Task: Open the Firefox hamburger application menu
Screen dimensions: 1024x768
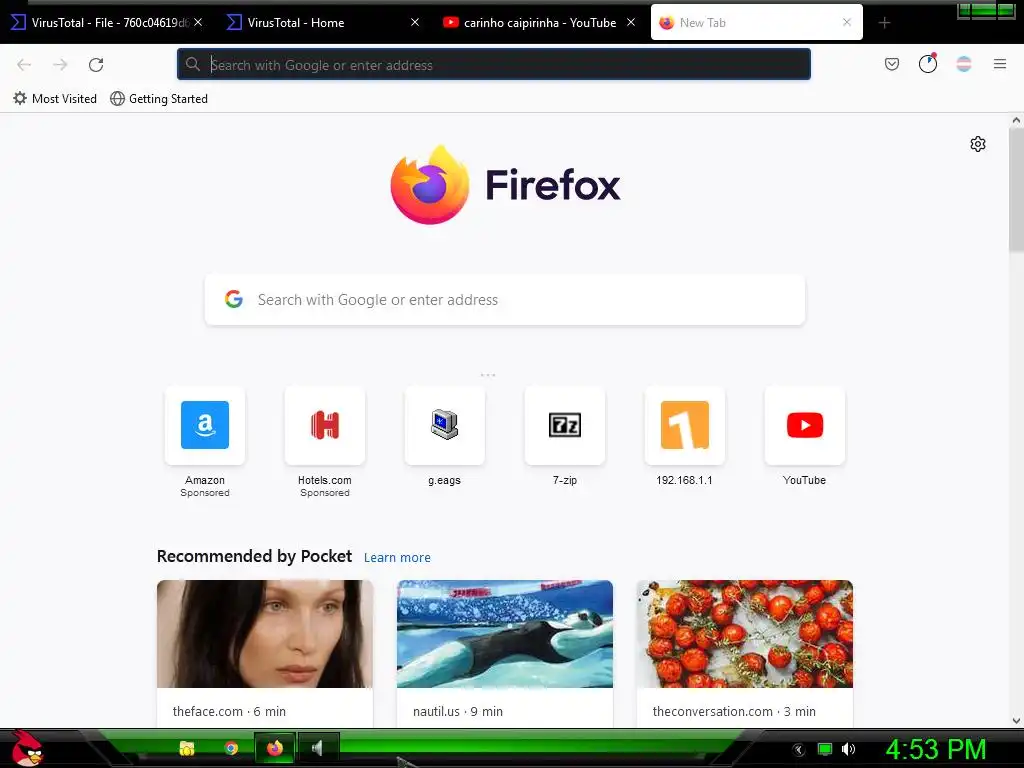Action: coord(999,64)
